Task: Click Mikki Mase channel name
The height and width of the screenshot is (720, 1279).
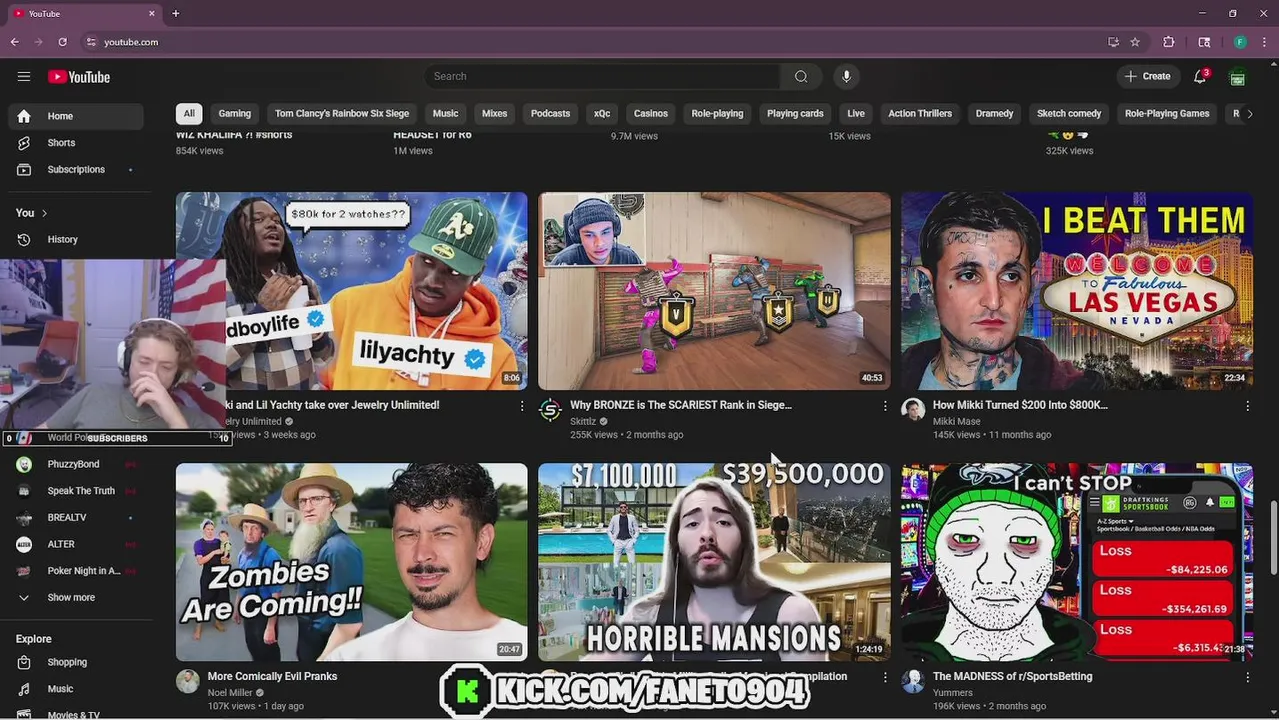Action: 957,422
